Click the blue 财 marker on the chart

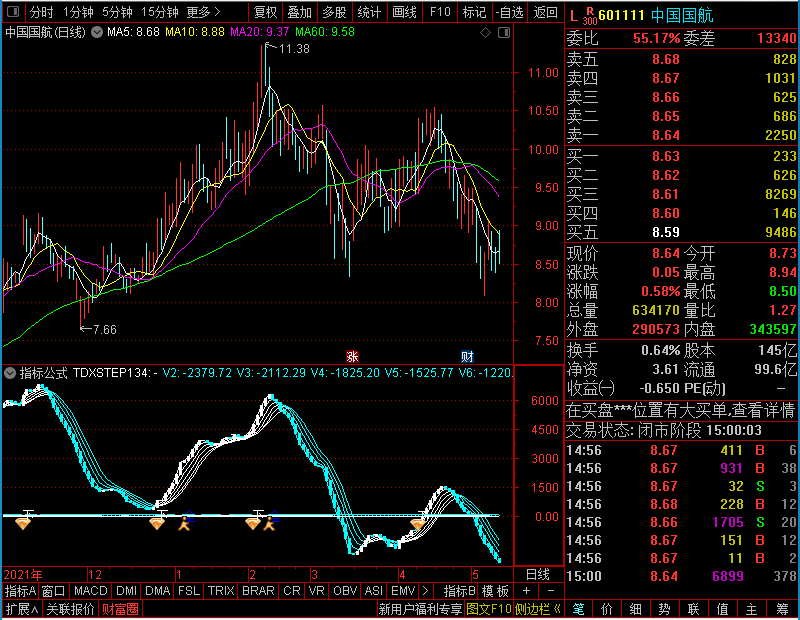click(467, 356)
